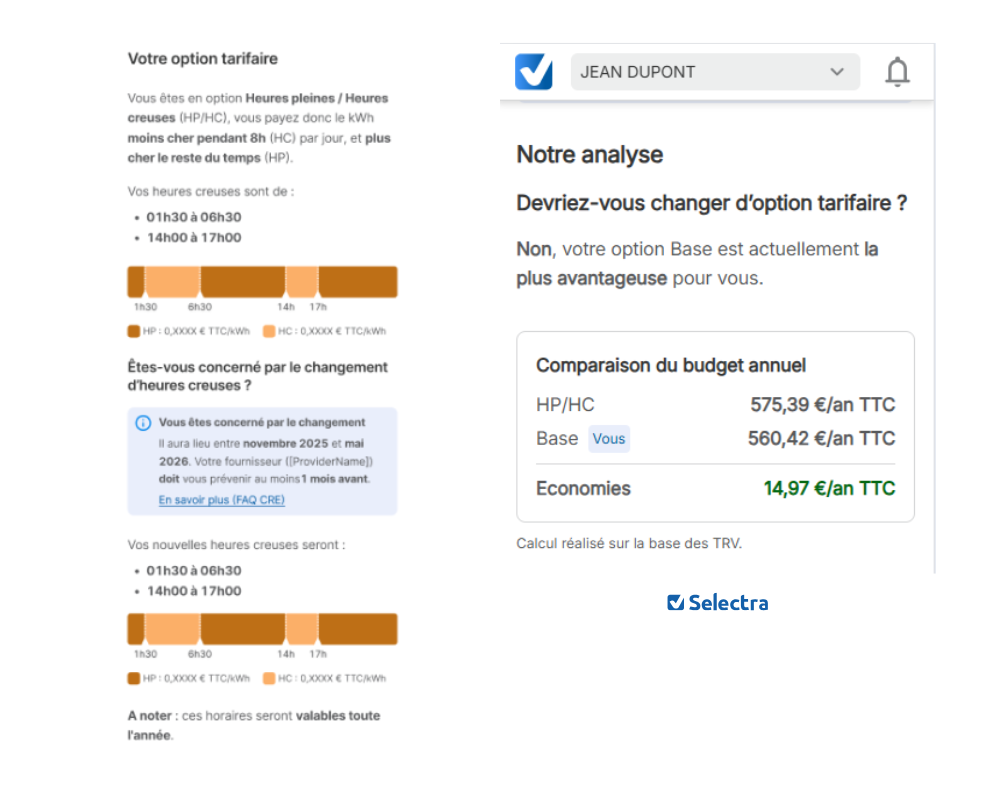Click the Selectra checkmark logo in the header
This screenshot has height=800, width=1000.
[x=533, y=71]
